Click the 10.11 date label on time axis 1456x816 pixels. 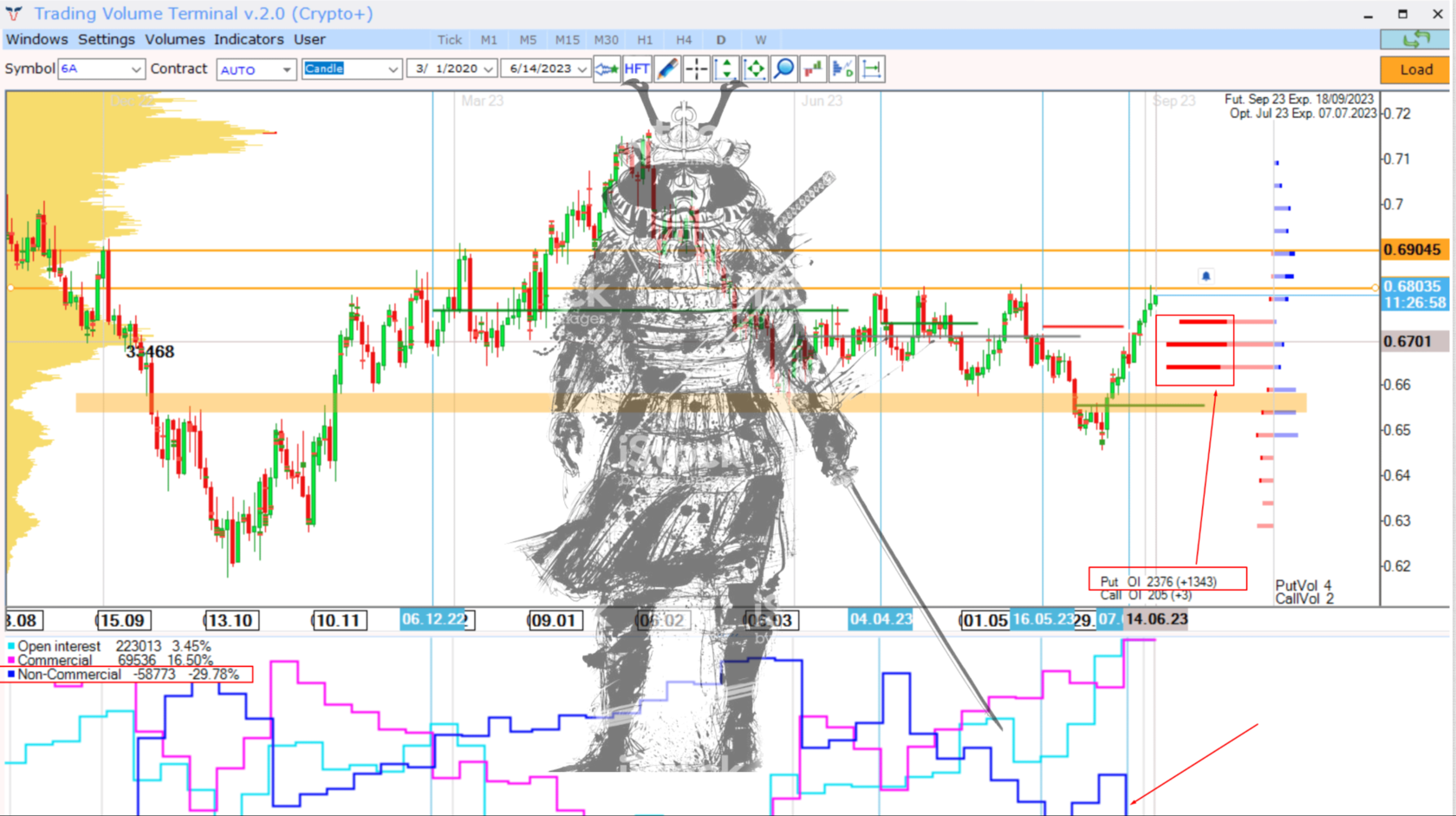click(x=338, y=621)
